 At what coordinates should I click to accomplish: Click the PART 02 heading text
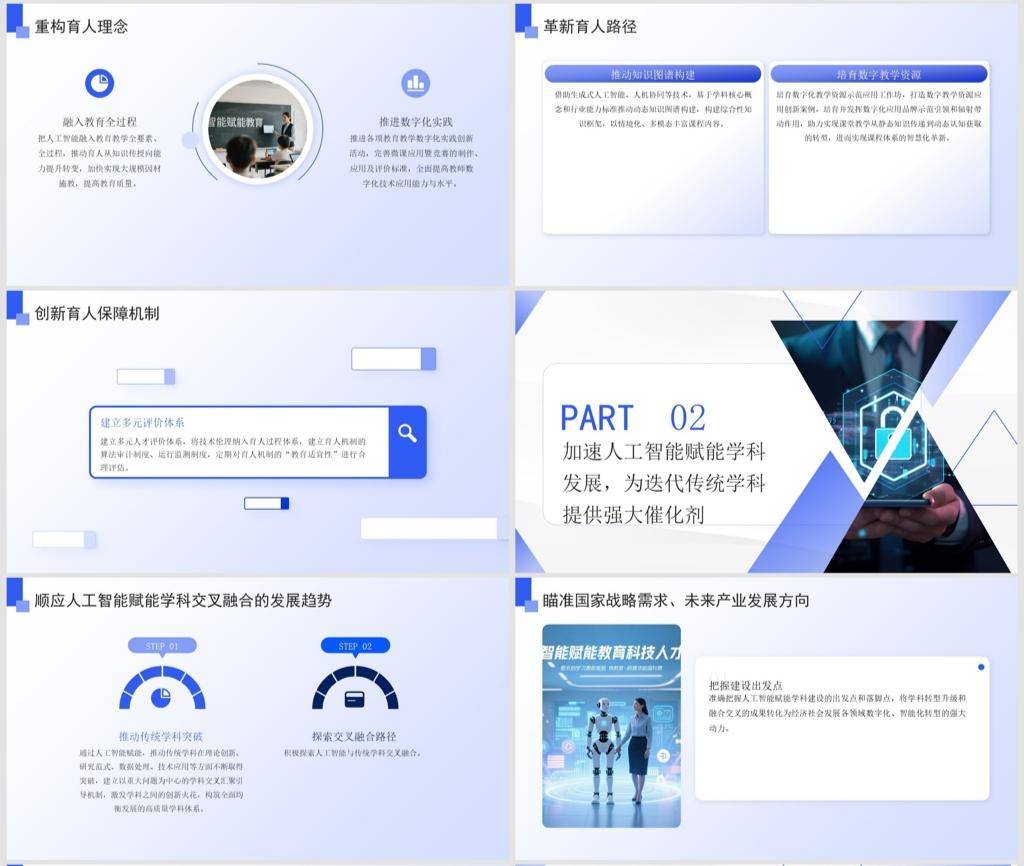tap(632, 417)
